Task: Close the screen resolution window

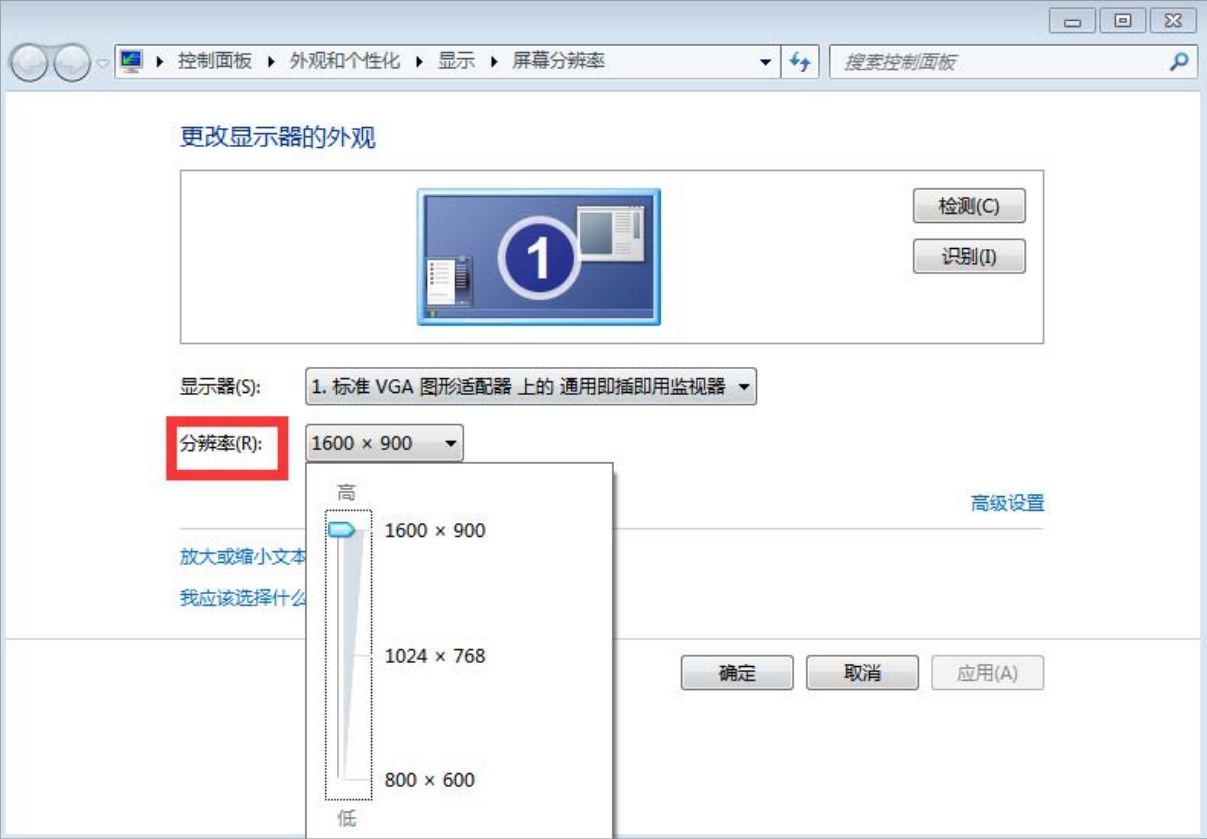Action: pos(1173,20)
